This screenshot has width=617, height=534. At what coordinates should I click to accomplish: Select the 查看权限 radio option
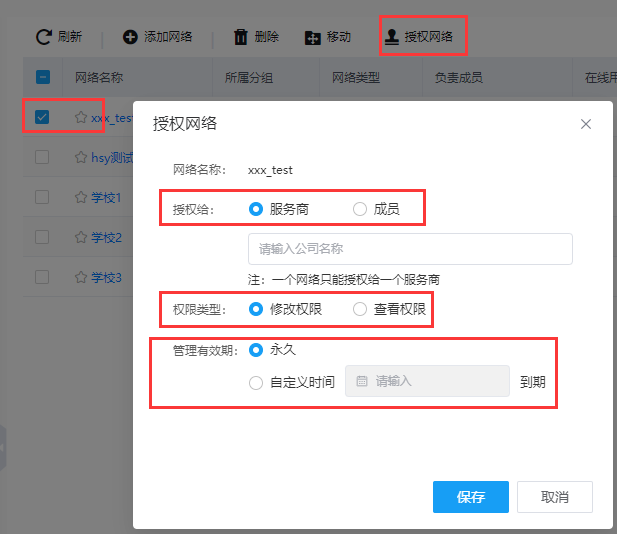click(360, 310)
